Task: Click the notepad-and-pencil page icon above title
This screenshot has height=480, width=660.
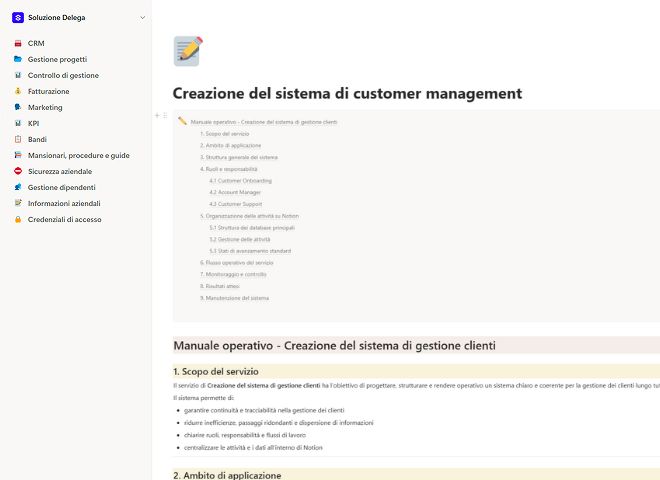Action: click(188, 51)
